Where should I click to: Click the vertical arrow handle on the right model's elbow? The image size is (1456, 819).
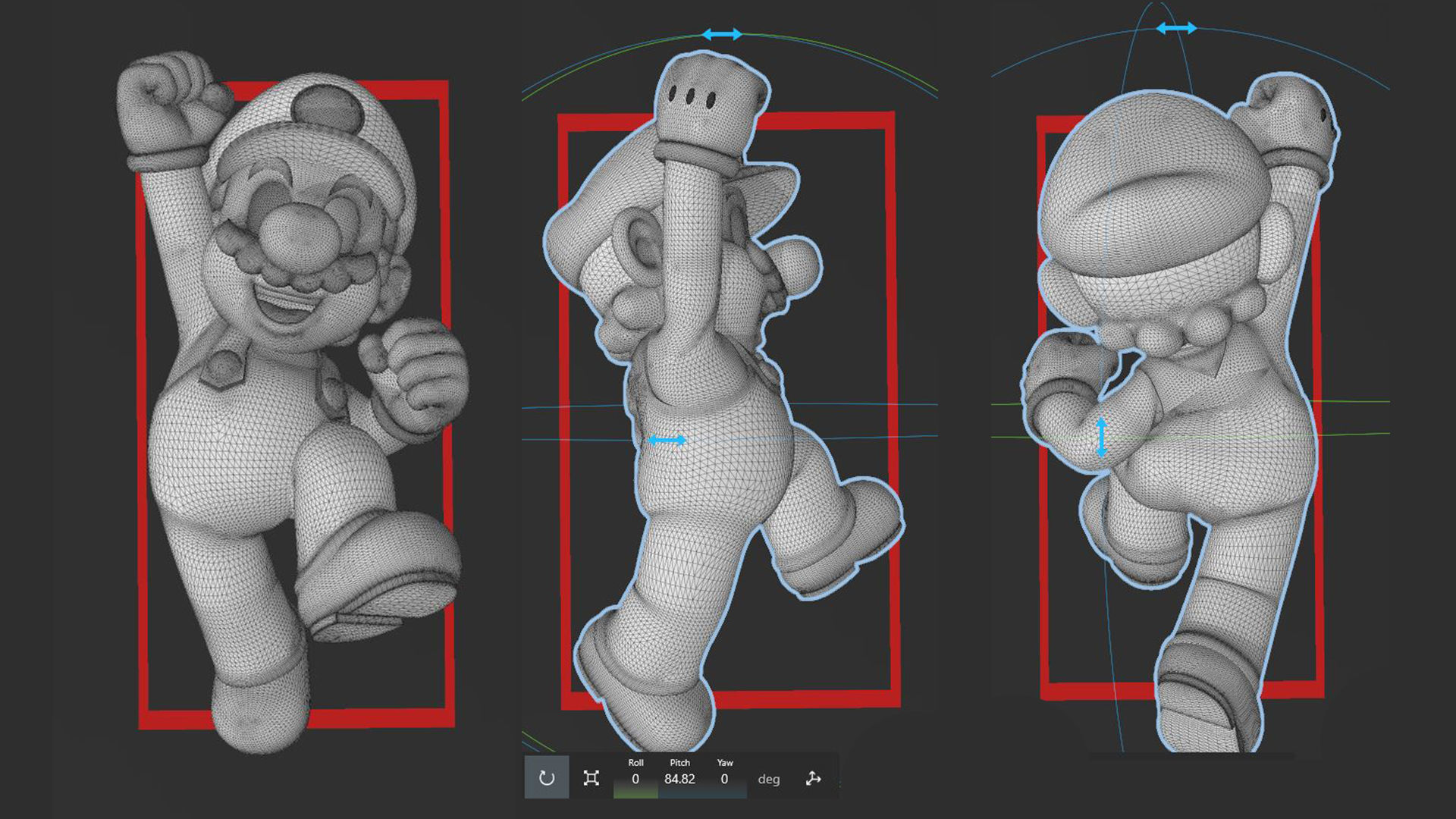(x=1102, y=437)
